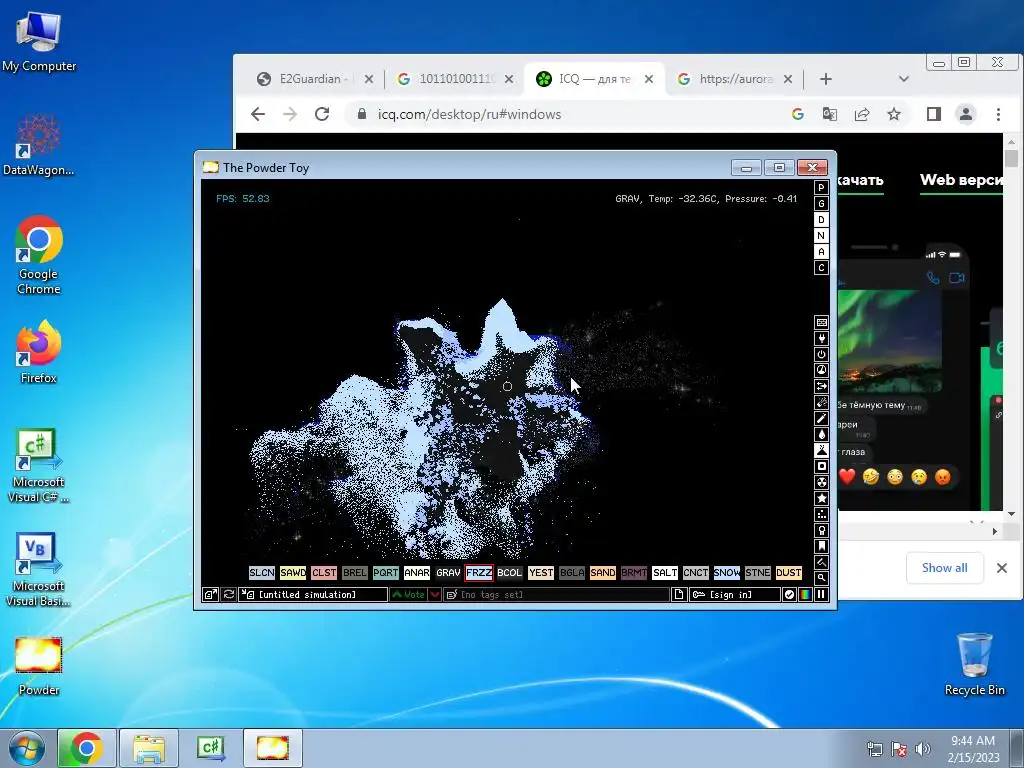Select the SAND element
The width and height of the screenshot is (1024, 768).
(x=603, y=573)
